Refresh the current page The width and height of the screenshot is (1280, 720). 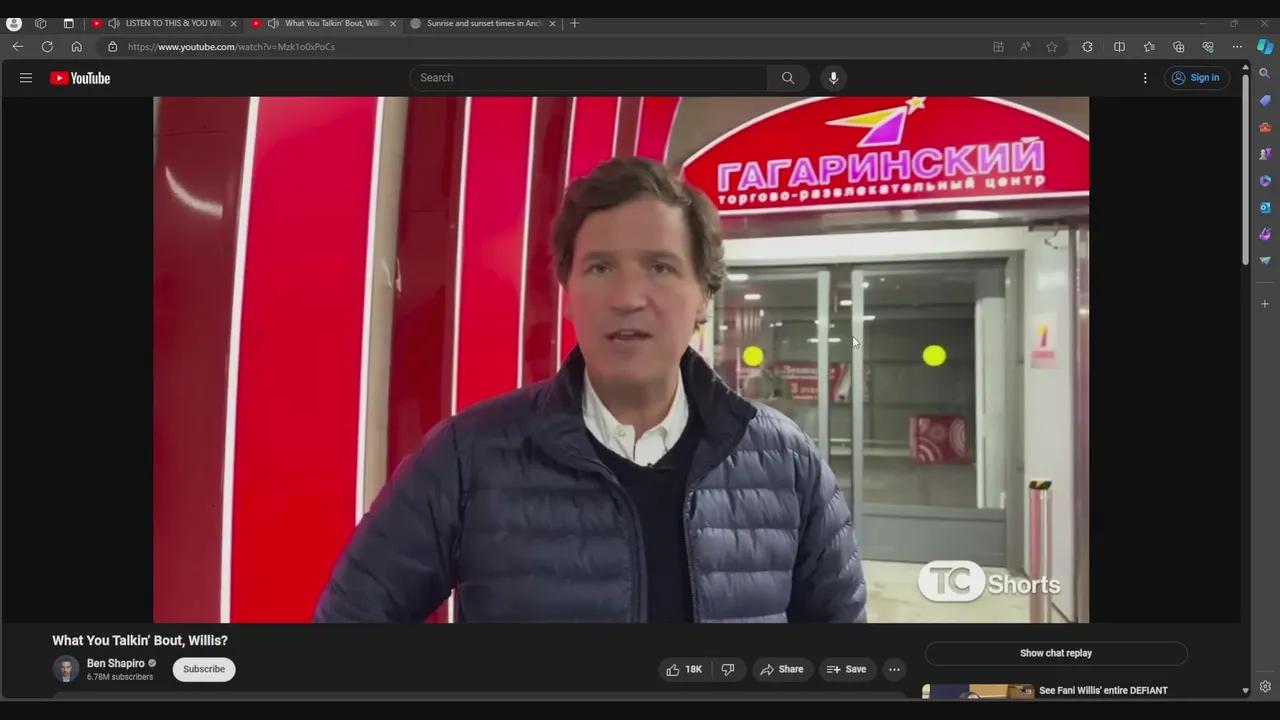pyautogui.click(x=47, y=46)
